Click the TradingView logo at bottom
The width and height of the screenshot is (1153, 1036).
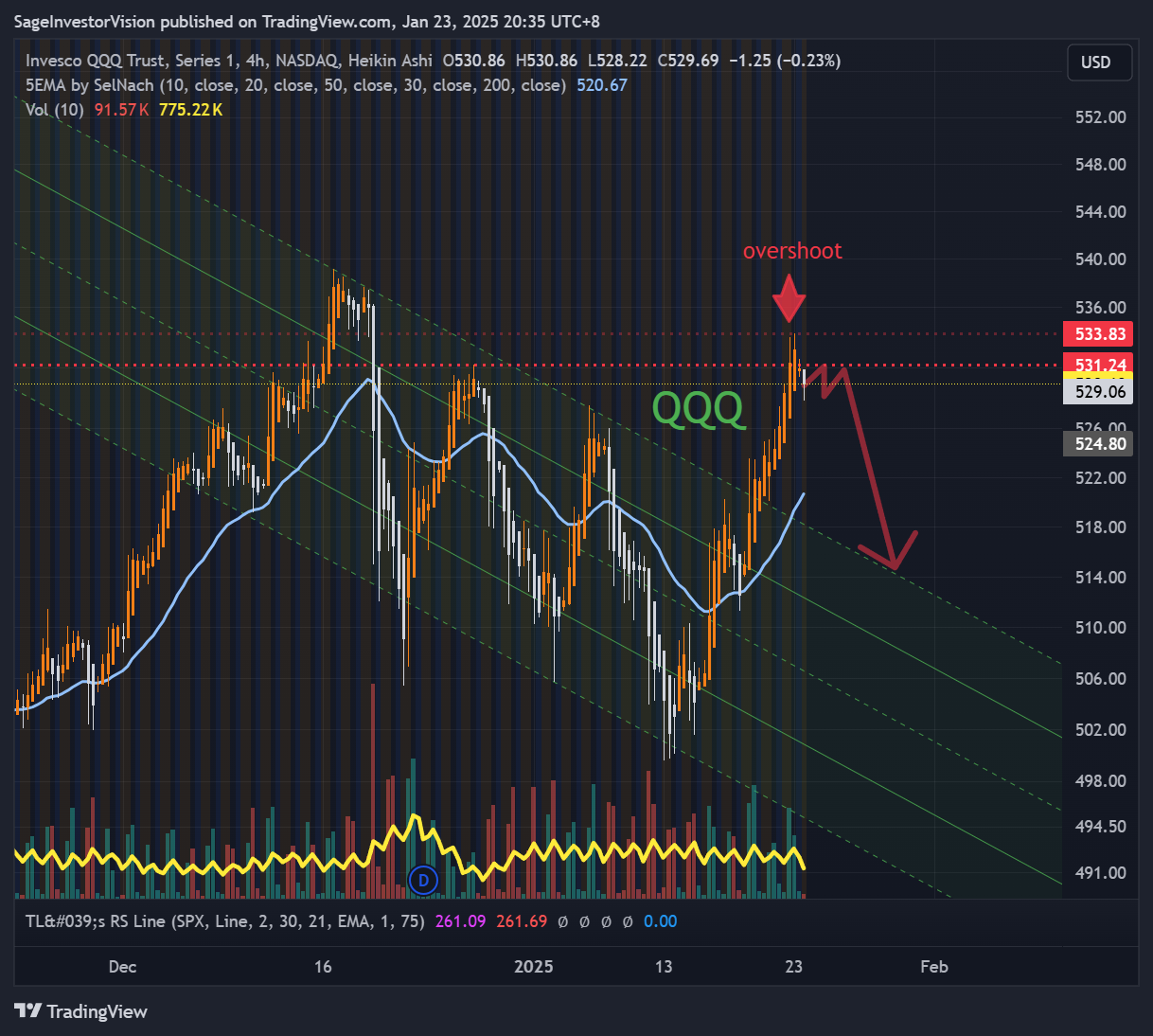click(x=81, y=1011)
